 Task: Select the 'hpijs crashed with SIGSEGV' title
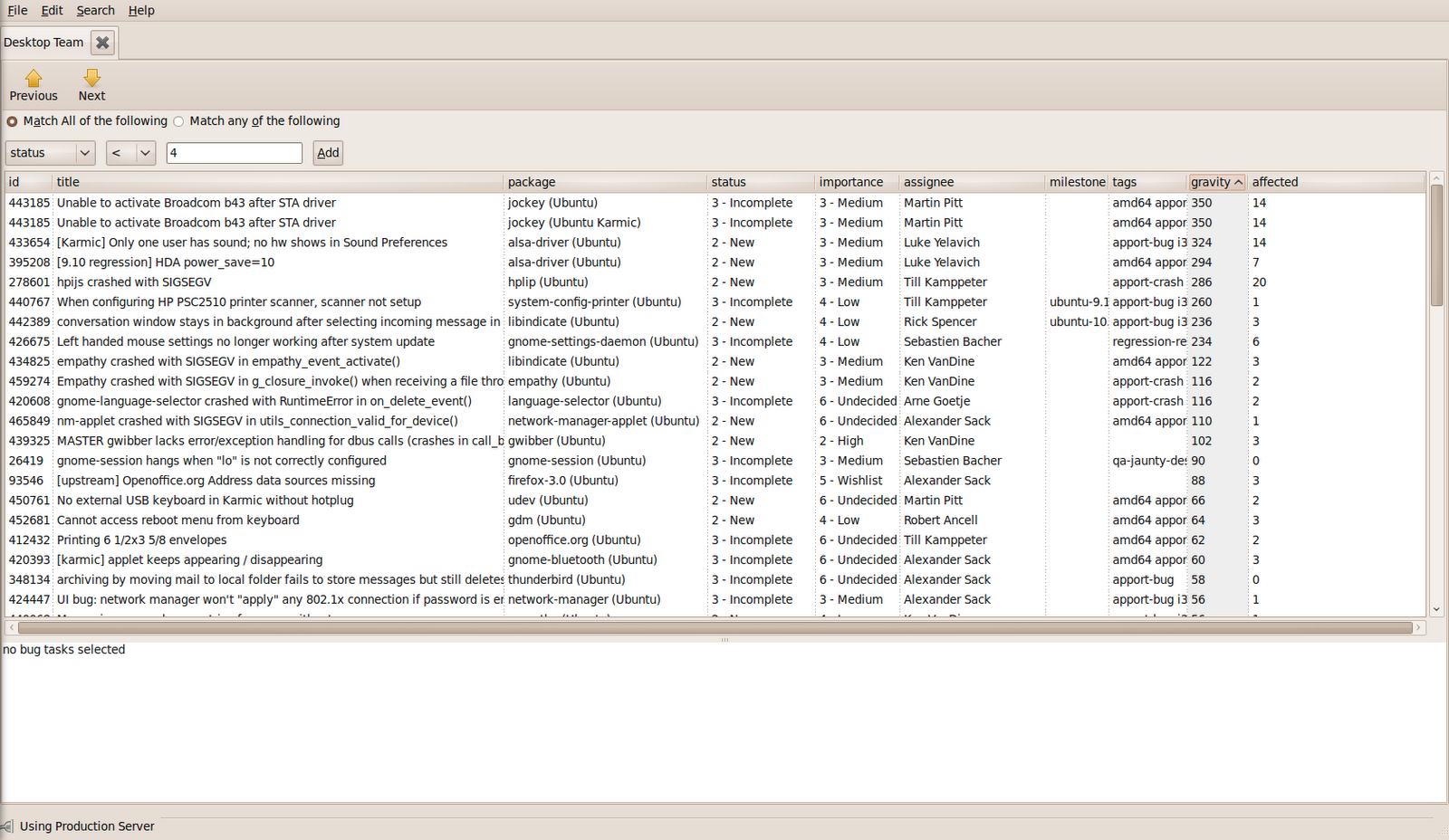click(x=134, y=282)
